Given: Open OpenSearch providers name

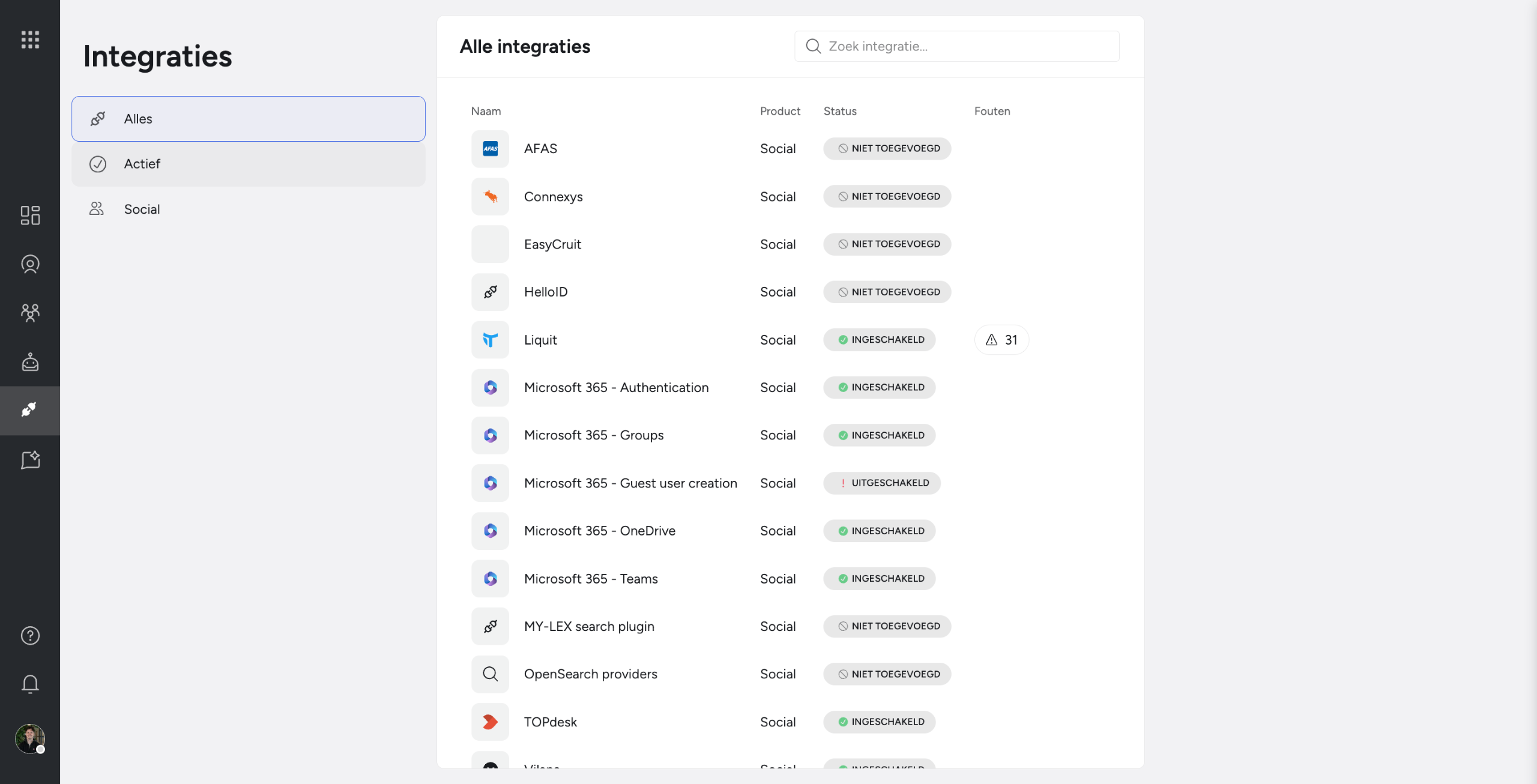Looking at the screenshot, I should point(590,674).
